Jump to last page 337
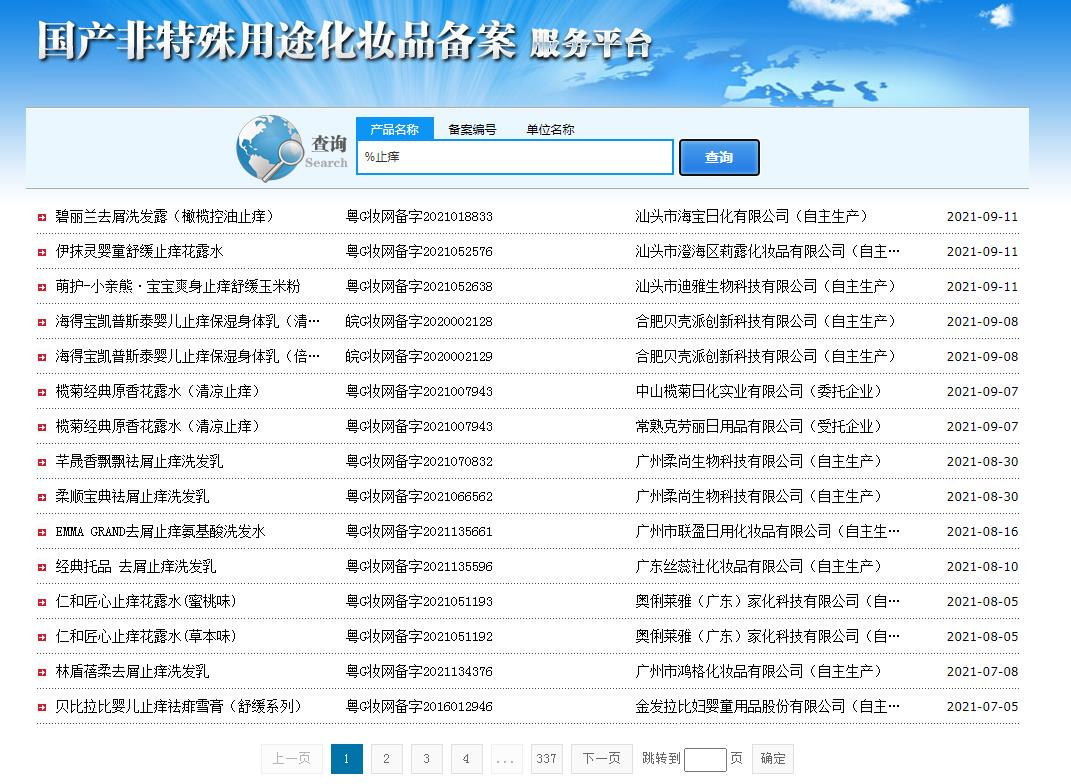 point(546,759)
